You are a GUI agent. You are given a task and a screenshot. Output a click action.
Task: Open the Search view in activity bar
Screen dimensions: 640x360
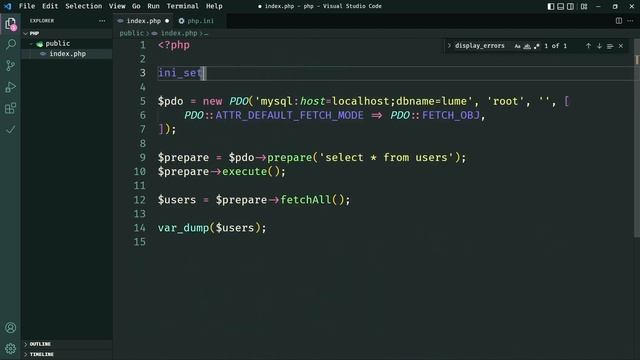coord(11,44)
